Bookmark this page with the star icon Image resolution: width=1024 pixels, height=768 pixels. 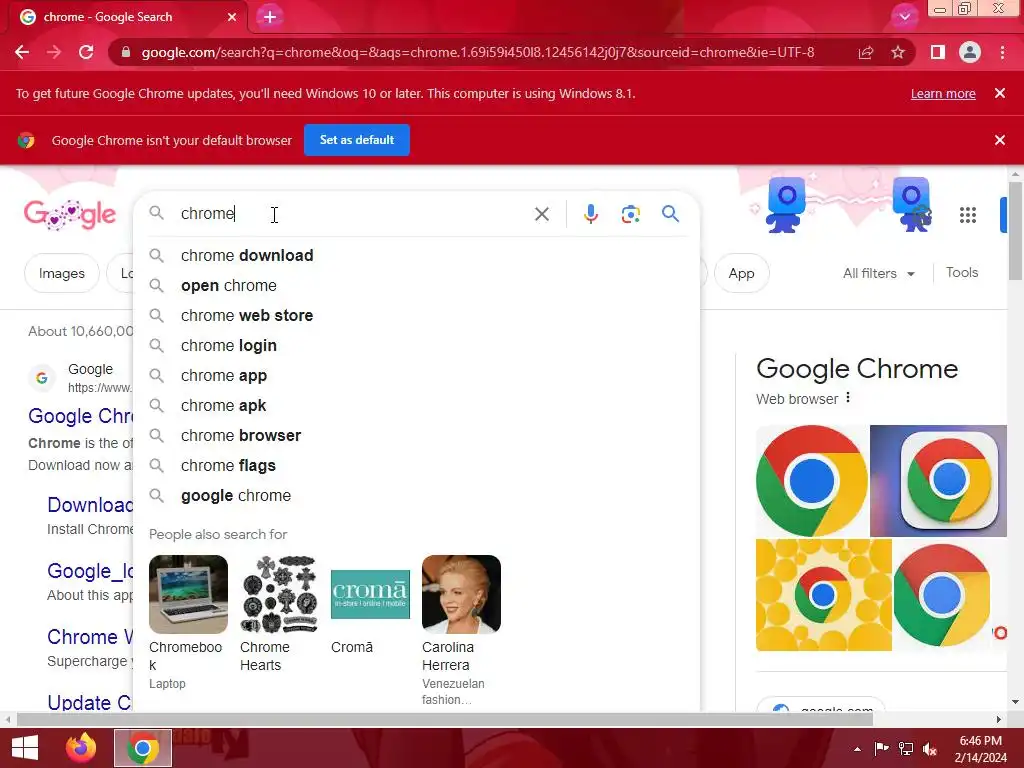point(898,52)
